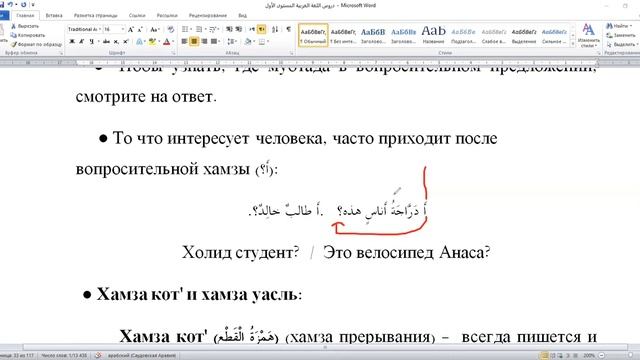Open the Рассылки tab

tap(167, 15)
